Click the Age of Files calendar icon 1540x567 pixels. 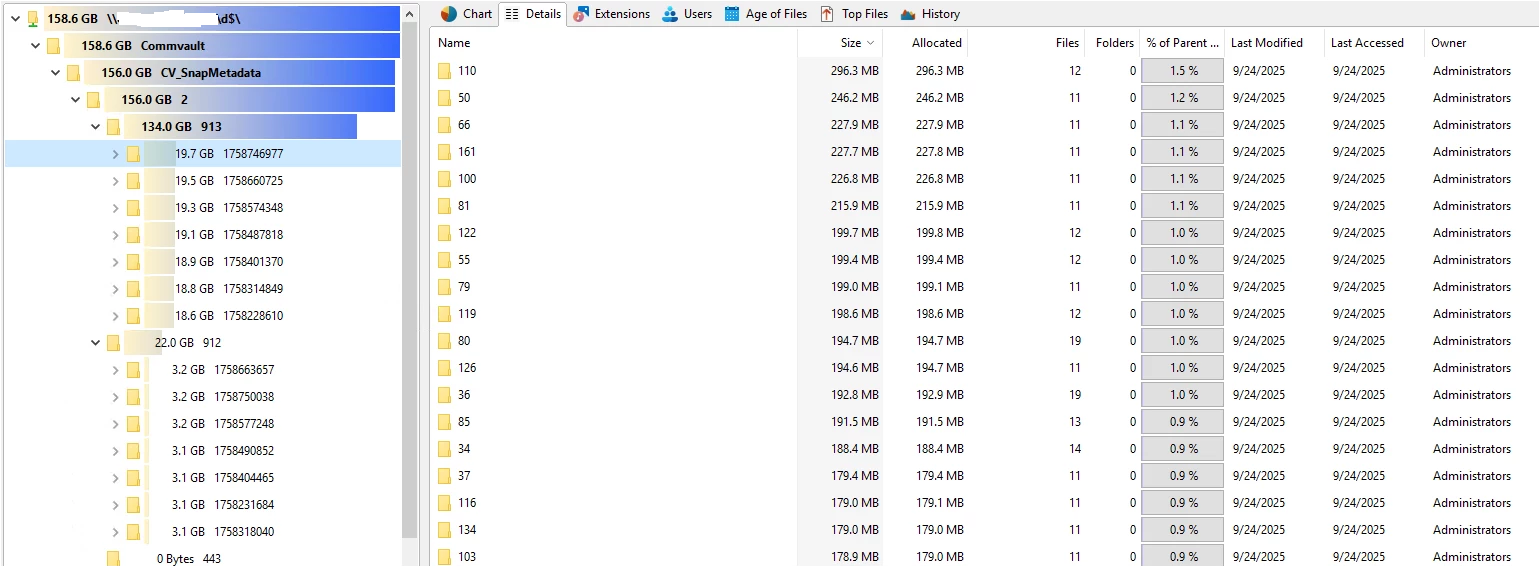click(732, 14)
